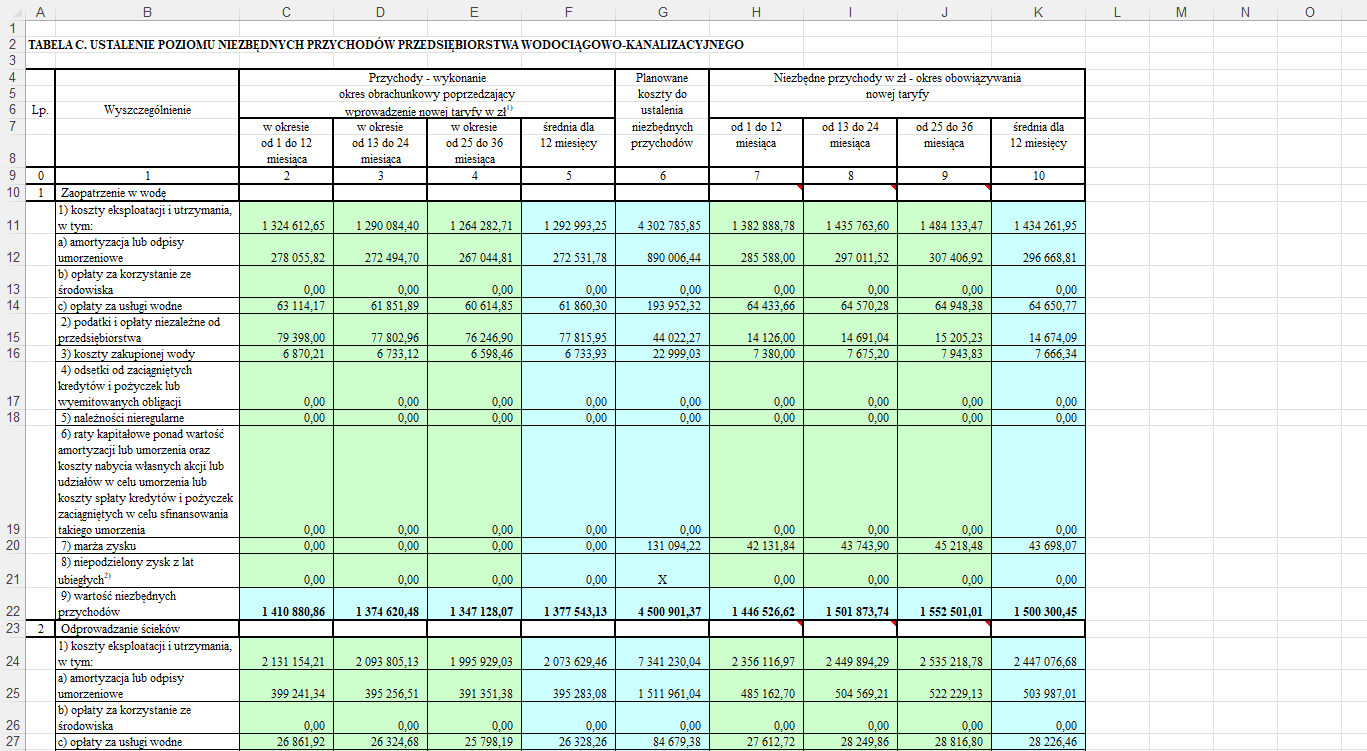
Task: Click the red comment marker in cell H10
Action: 799,187
